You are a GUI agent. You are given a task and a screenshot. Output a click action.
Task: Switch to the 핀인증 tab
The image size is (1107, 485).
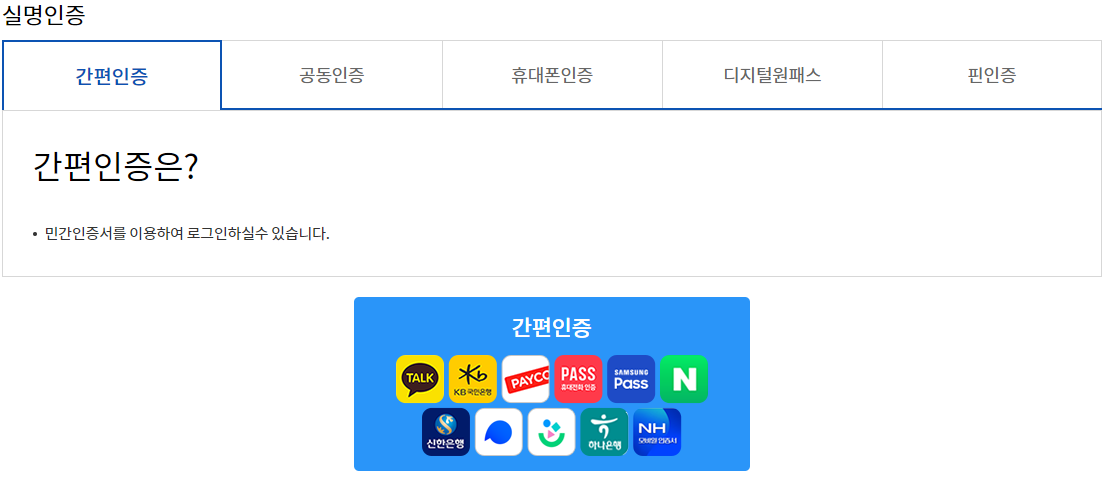[x=992, y=76]
